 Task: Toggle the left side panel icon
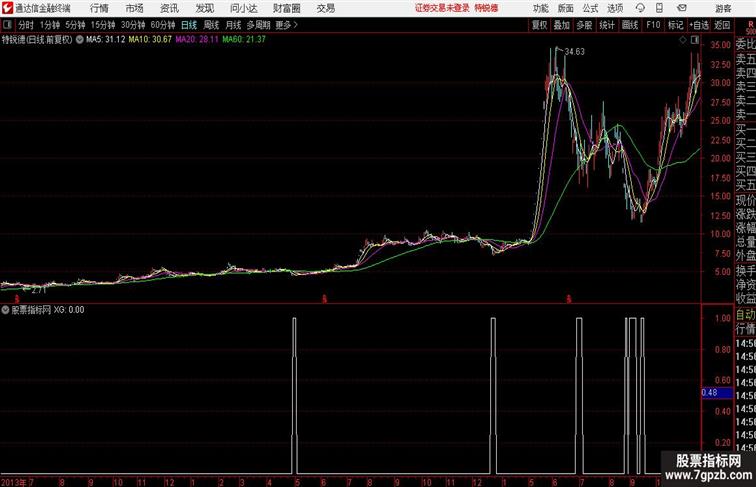(7, 25)
